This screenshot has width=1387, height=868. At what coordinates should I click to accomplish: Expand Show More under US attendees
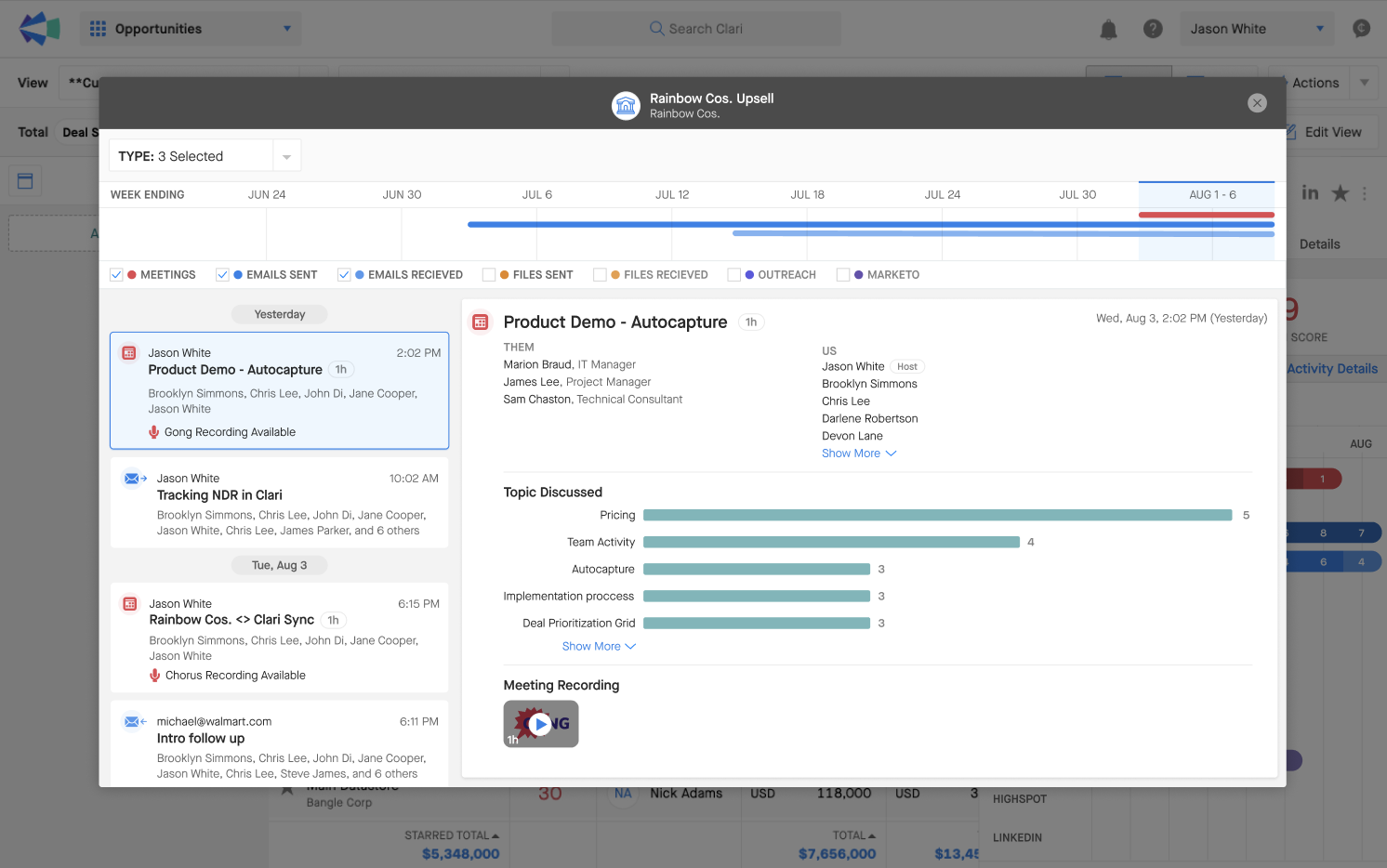point(859,454)
